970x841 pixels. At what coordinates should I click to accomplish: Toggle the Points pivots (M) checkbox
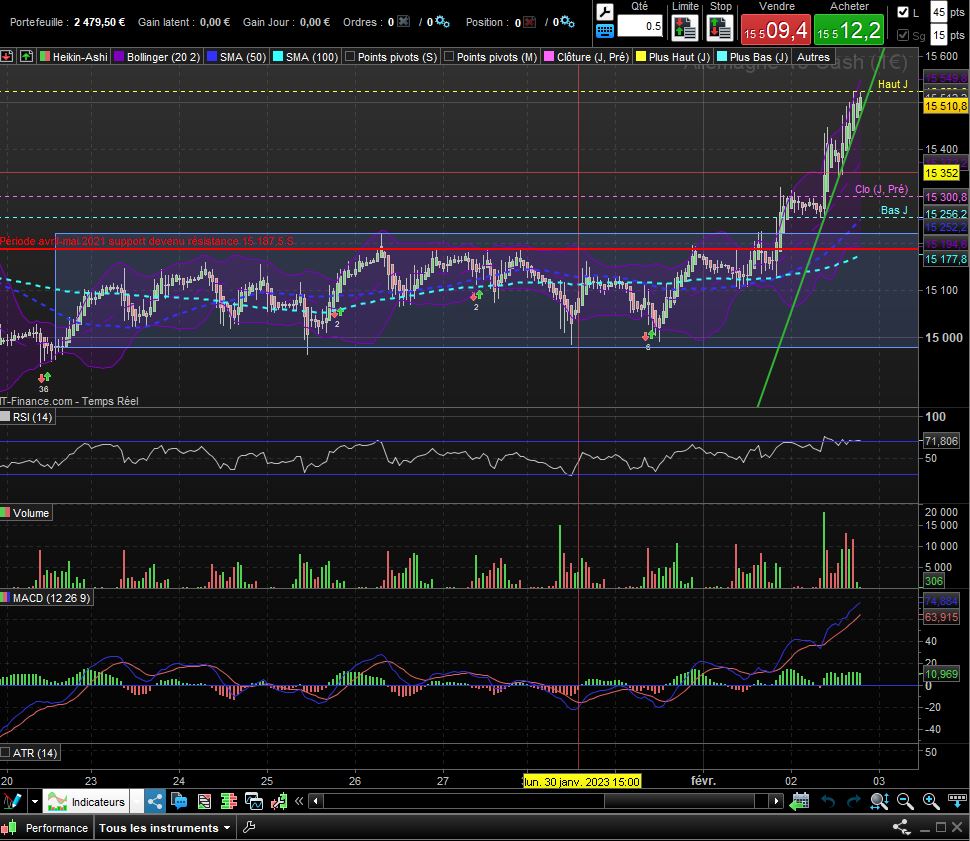tap(449, 56)
